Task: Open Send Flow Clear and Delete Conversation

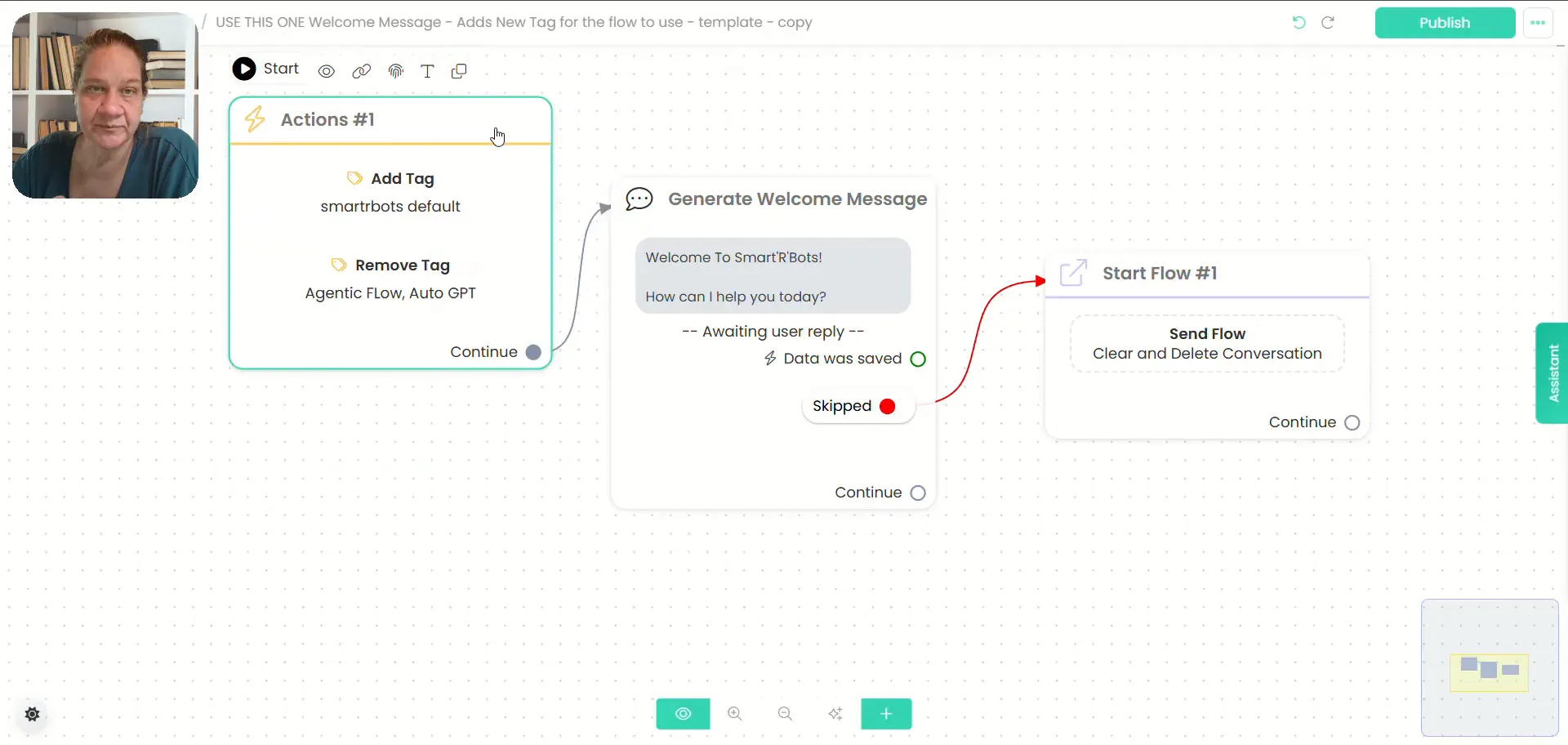Action: [x=1207, y=344]
